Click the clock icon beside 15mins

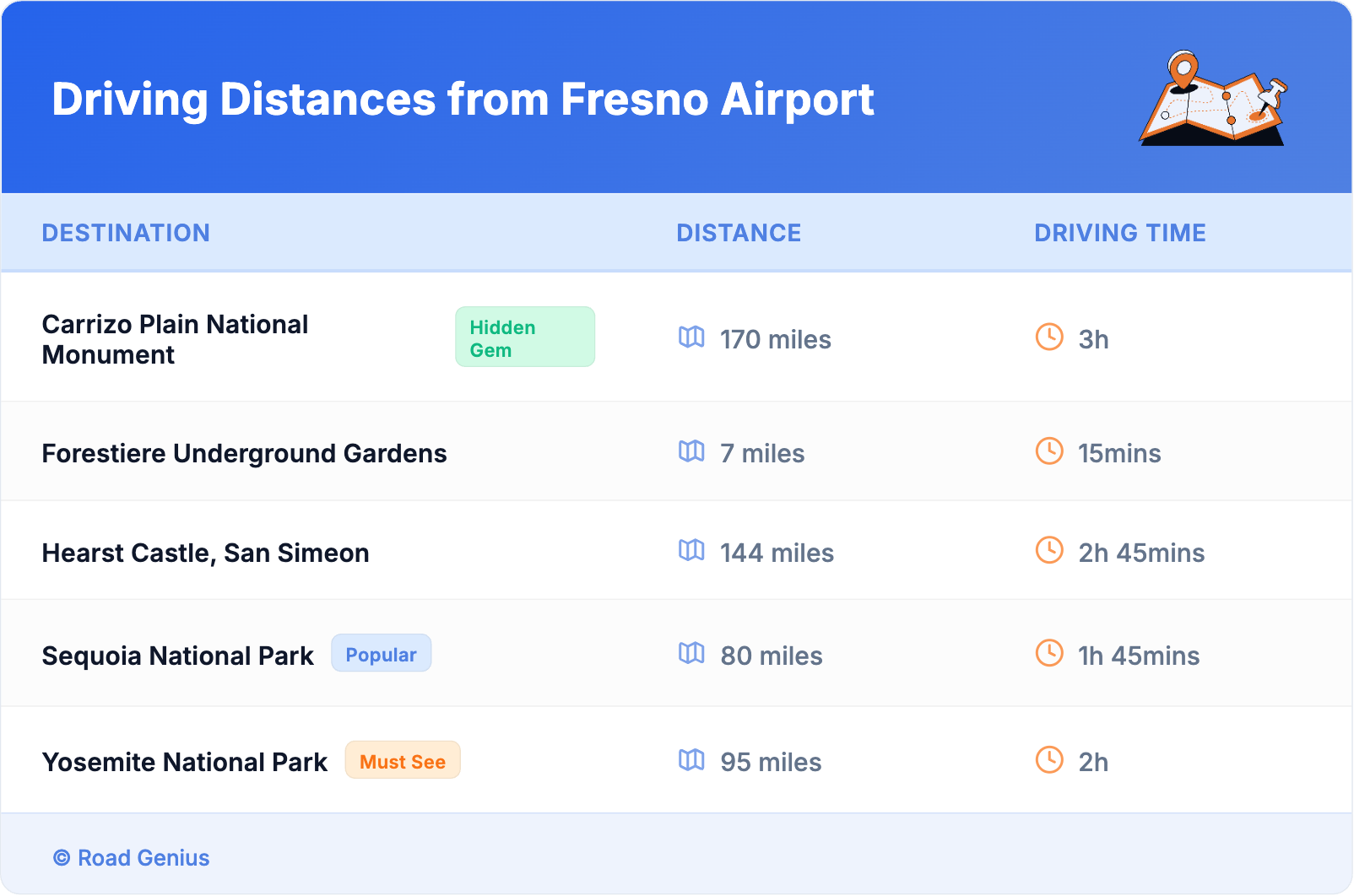(x=1049, y=451)
